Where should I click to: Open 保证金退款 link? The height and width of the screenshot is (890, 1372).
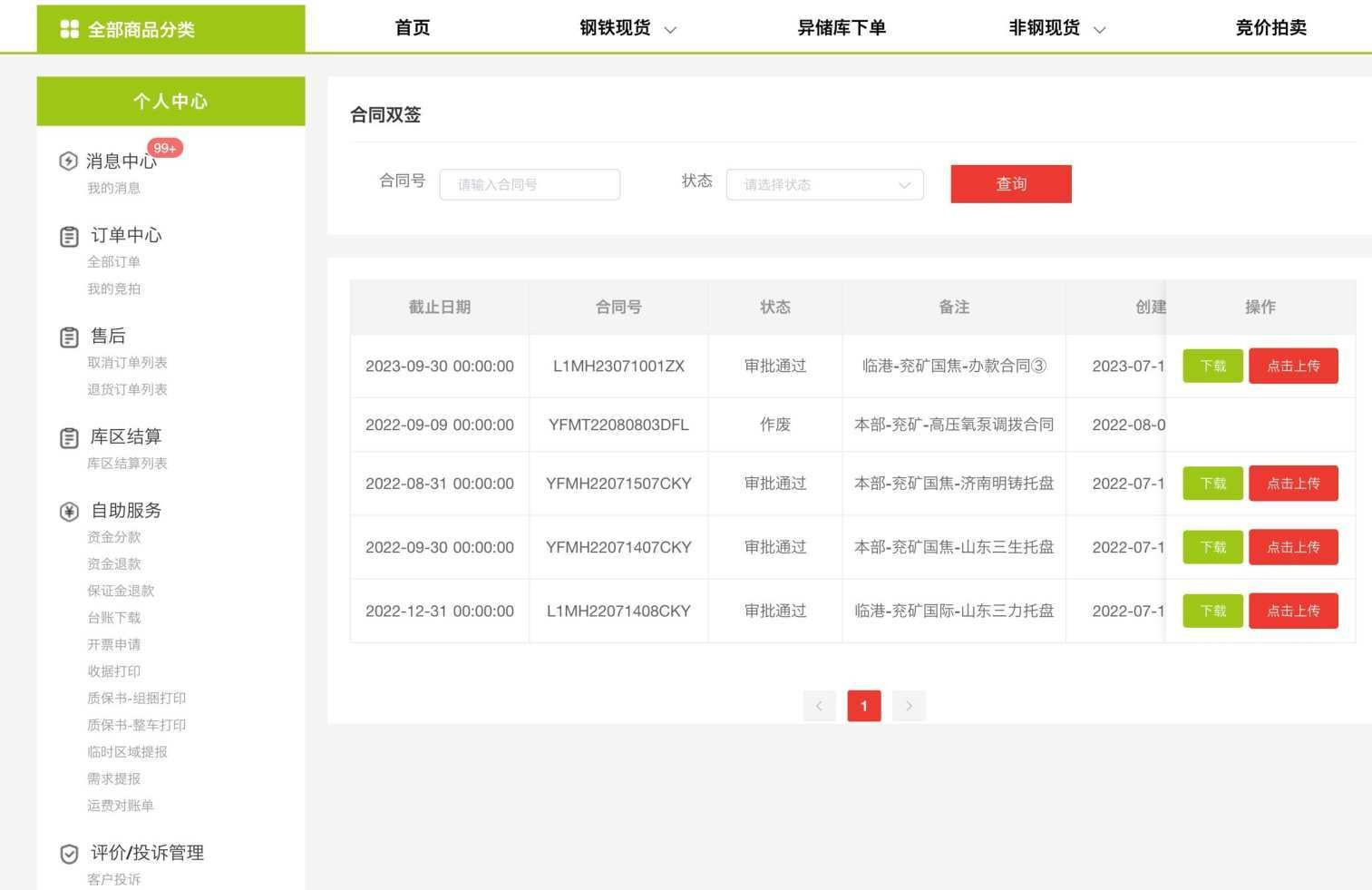click(121, 591)
